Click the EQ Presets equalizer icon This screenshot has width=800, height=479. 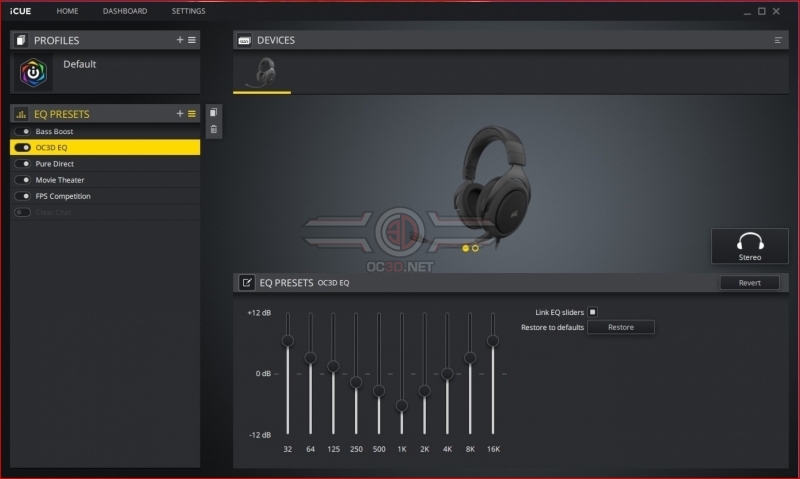pos(21,114)
